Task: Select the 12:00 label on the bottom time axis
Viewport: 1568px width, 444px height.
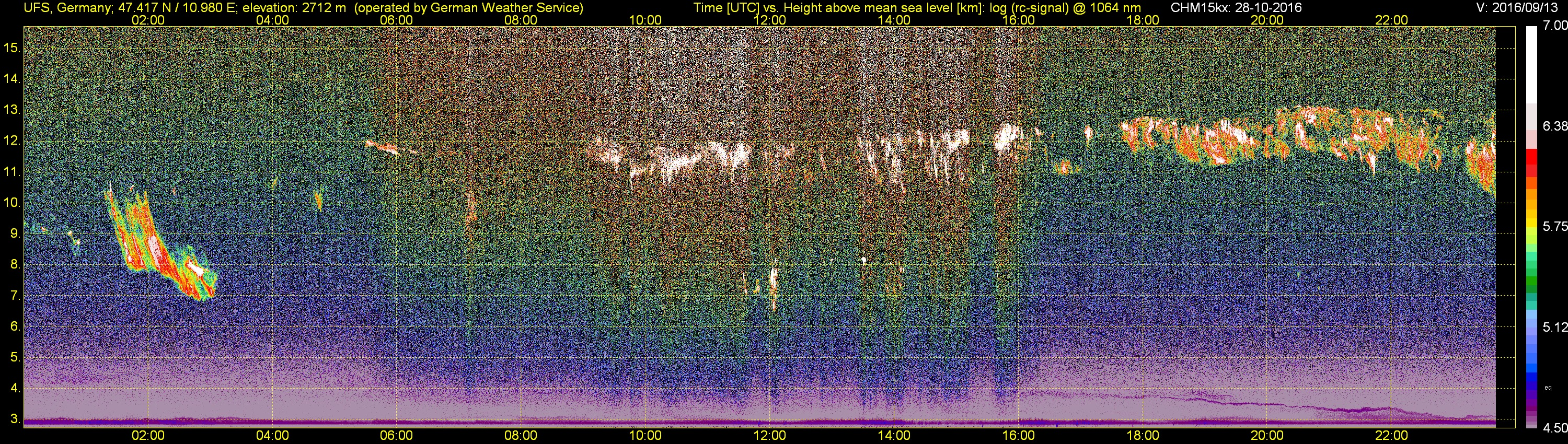Action: (x=770, y=436)
